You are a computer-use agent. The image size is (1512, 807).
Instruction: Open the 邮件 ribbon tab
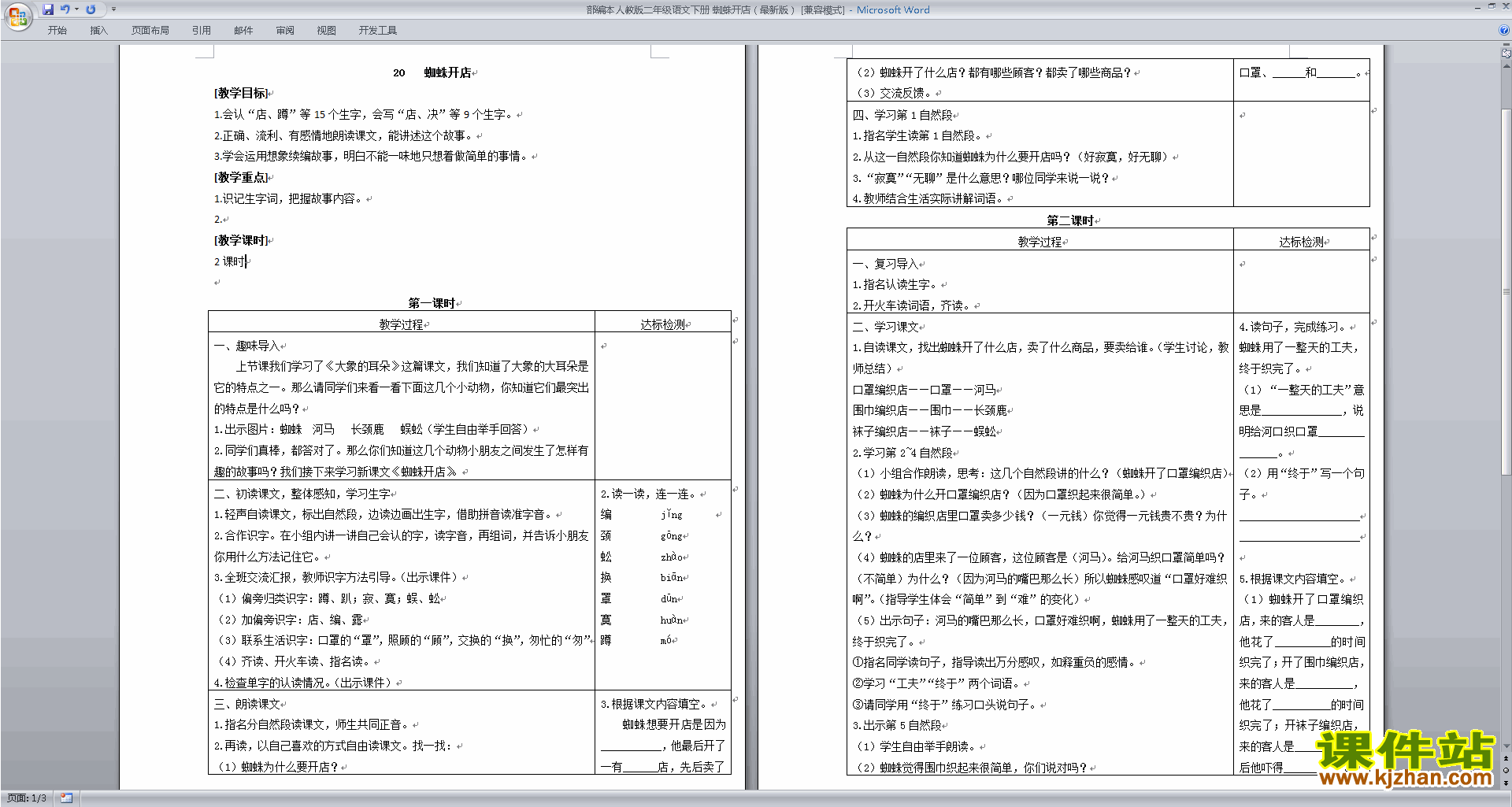tap(243, 30)
